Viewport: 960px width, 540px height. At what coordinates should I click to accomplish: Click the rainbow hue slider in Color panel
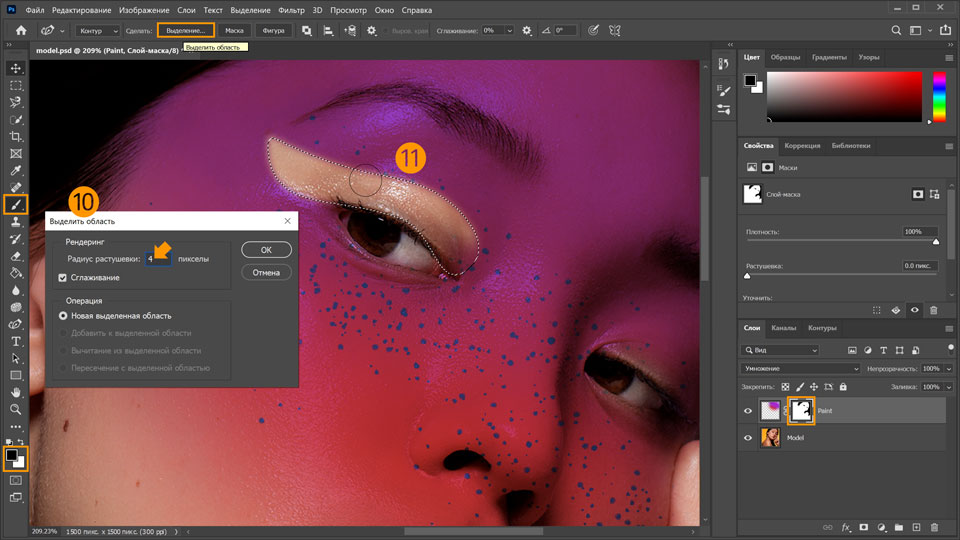click(x=939, y=97)
